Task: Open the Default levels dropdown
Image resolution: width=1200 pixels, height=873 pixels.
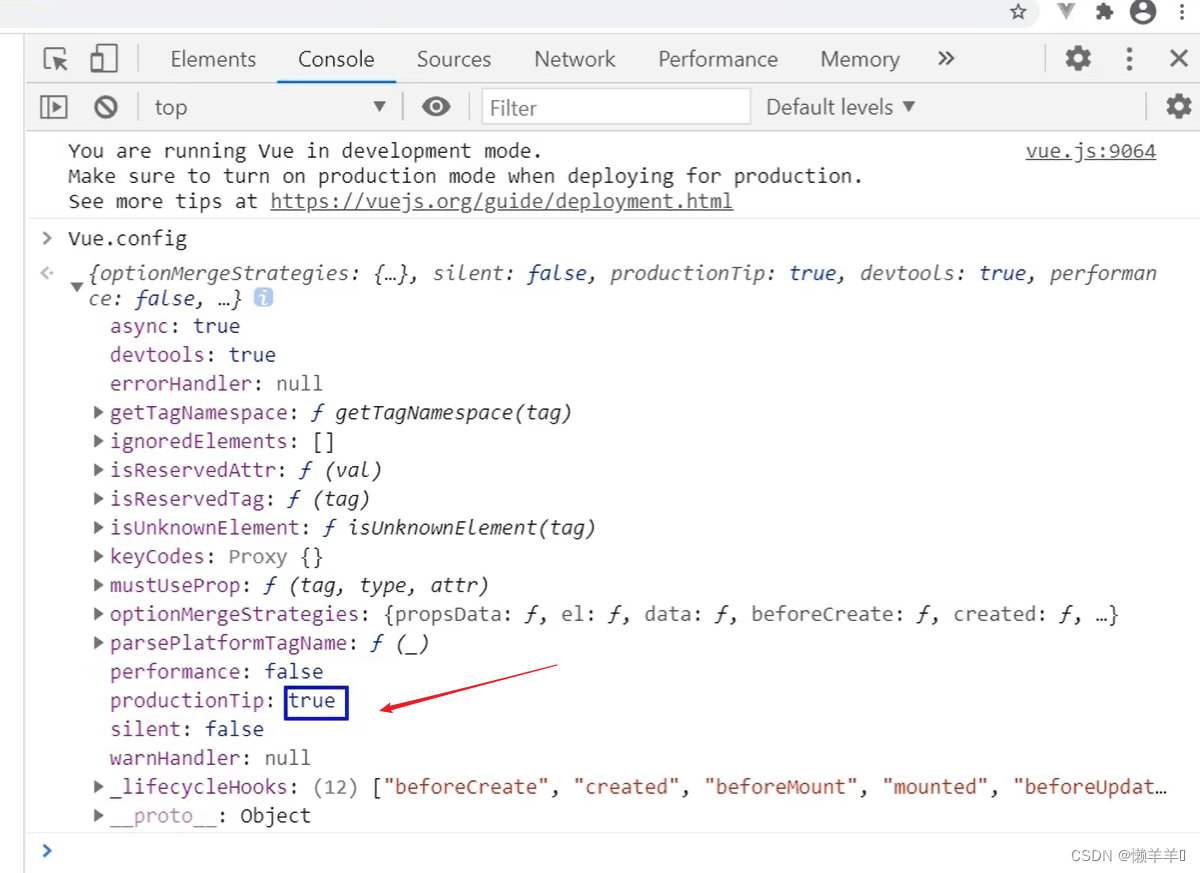Action: (x=840, y=107)
